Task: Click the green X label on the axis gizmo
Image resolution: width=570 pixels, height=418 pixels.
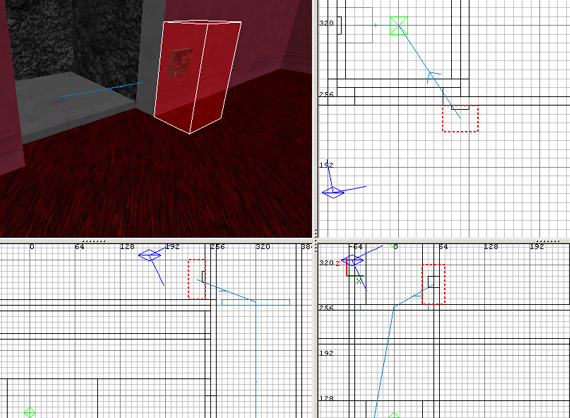Action: pyautogui.click(x=359, y=281)
